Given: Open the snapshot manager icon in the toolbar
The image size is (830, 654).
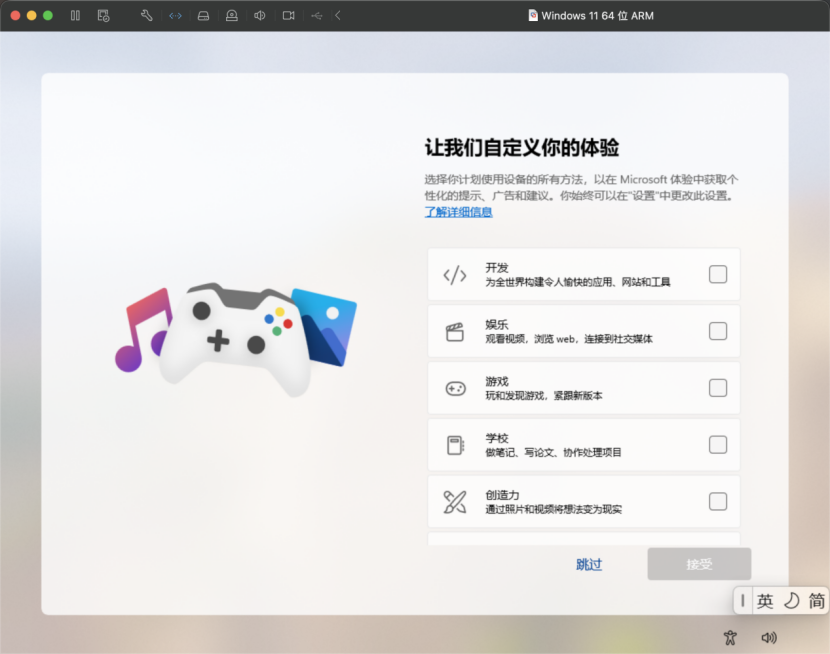Looking at the screenshot, I should 103,15.
